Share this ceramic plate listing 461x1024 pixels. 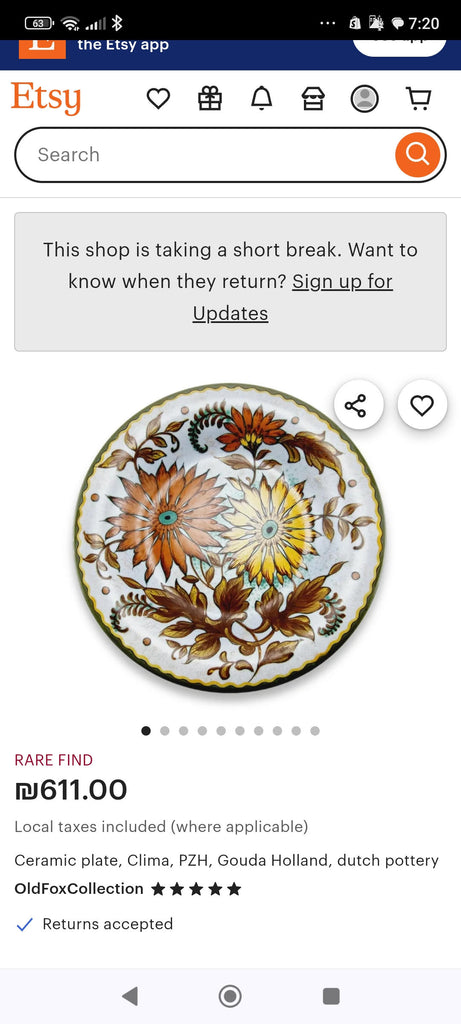coord(358,406)
